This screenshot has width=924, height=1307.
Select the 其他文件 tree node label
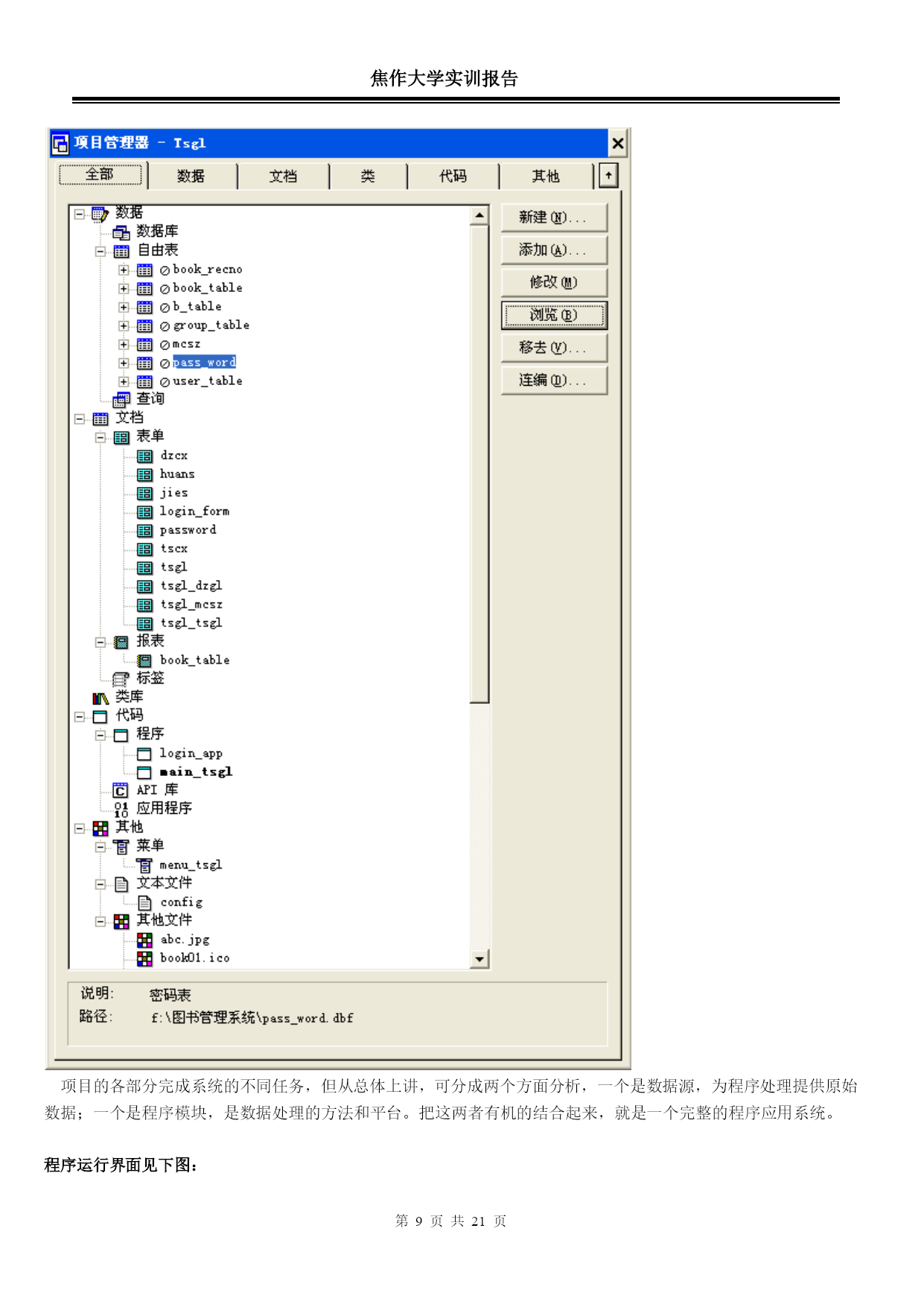(165, 920)
